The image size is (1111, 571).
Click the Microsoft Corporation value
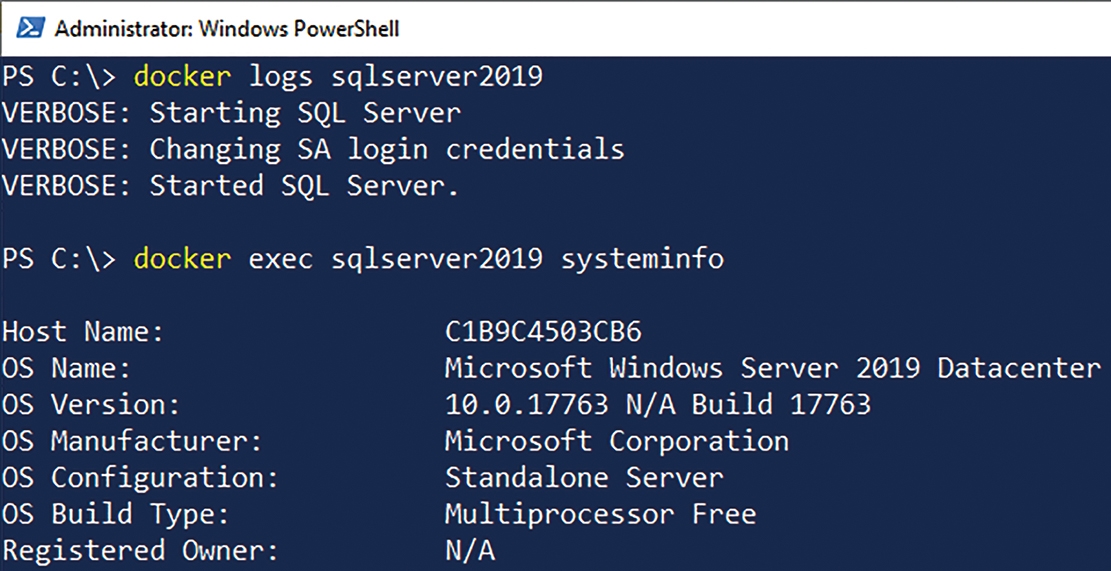[617, 441]
